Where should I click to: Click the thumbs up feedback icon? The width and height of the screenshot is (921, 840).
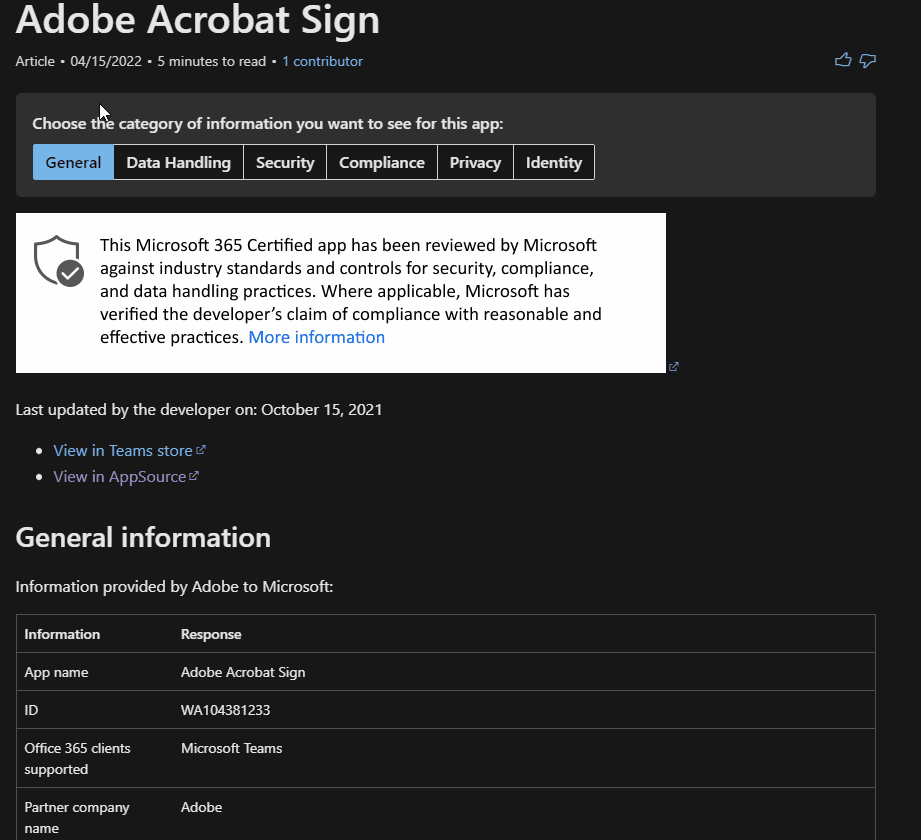pos(843,60)
